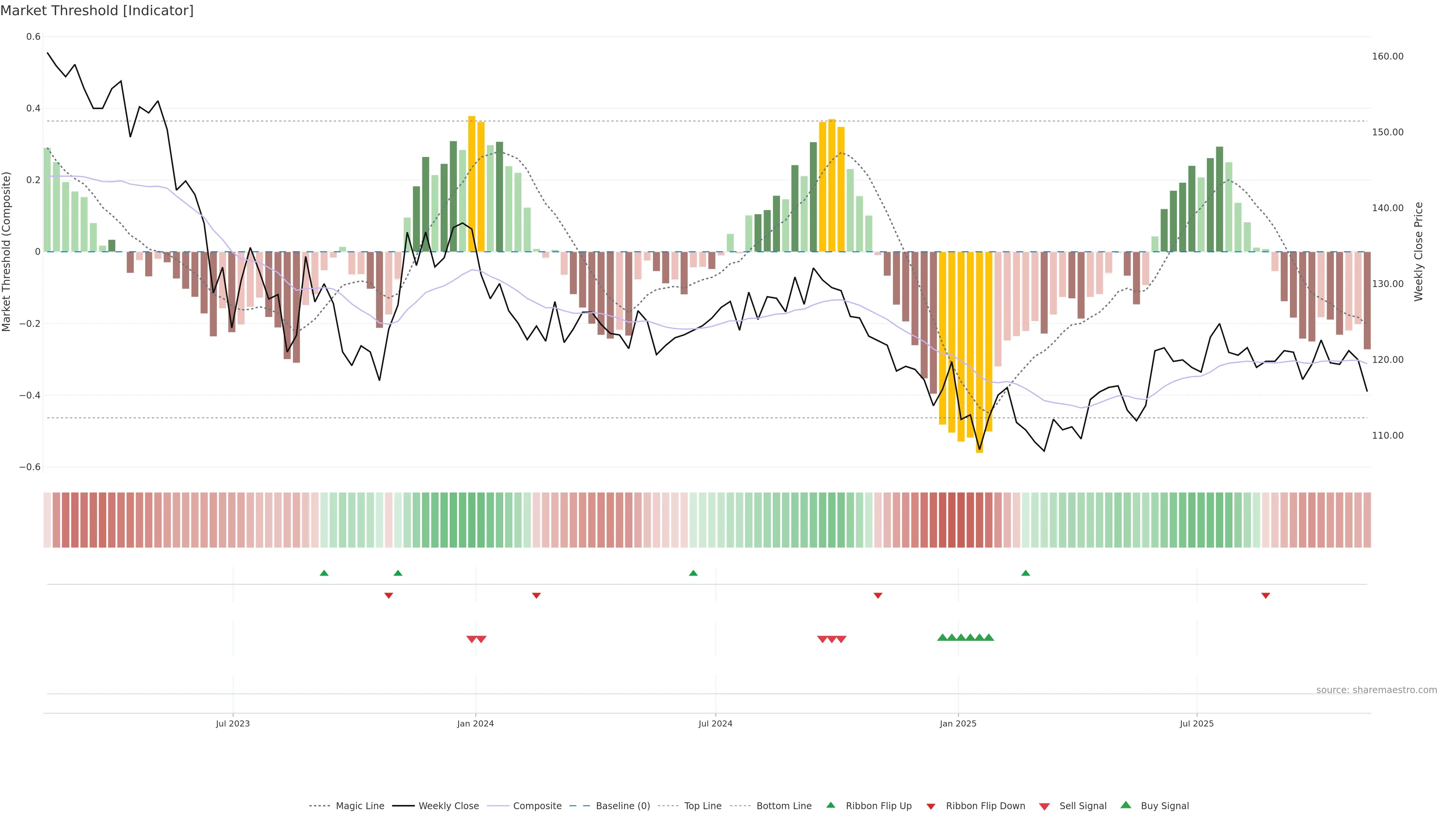Toggle the Top Line legend item
The width and height of the screenshot is (1456, 819).
coord(703,806)
